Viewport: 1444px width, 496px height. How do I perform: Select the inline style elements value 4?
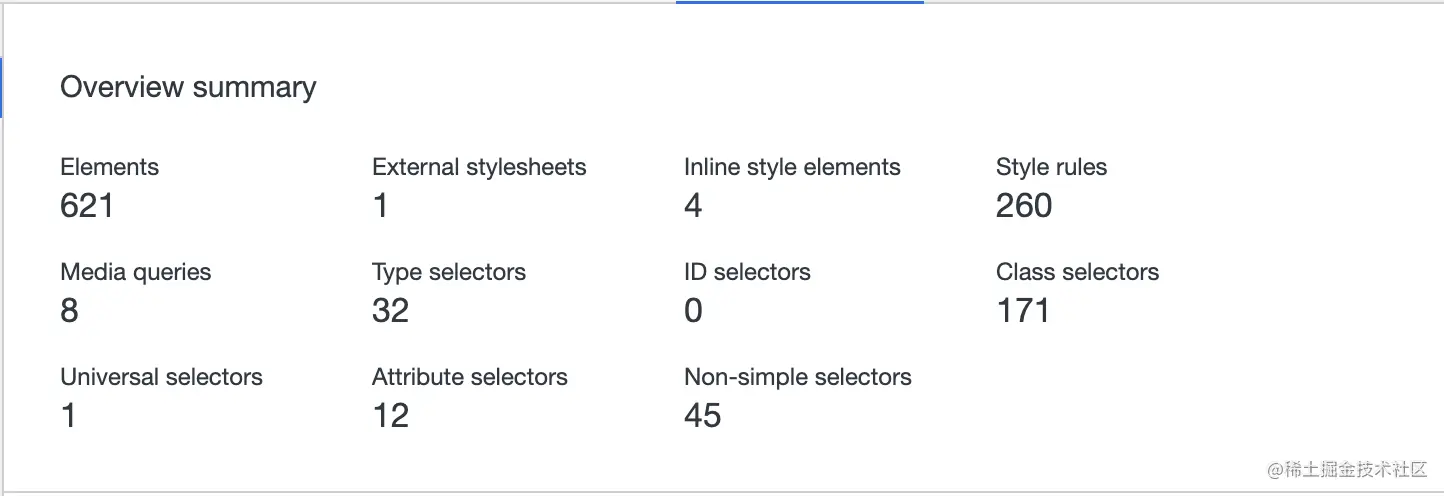tap(693, 206)
